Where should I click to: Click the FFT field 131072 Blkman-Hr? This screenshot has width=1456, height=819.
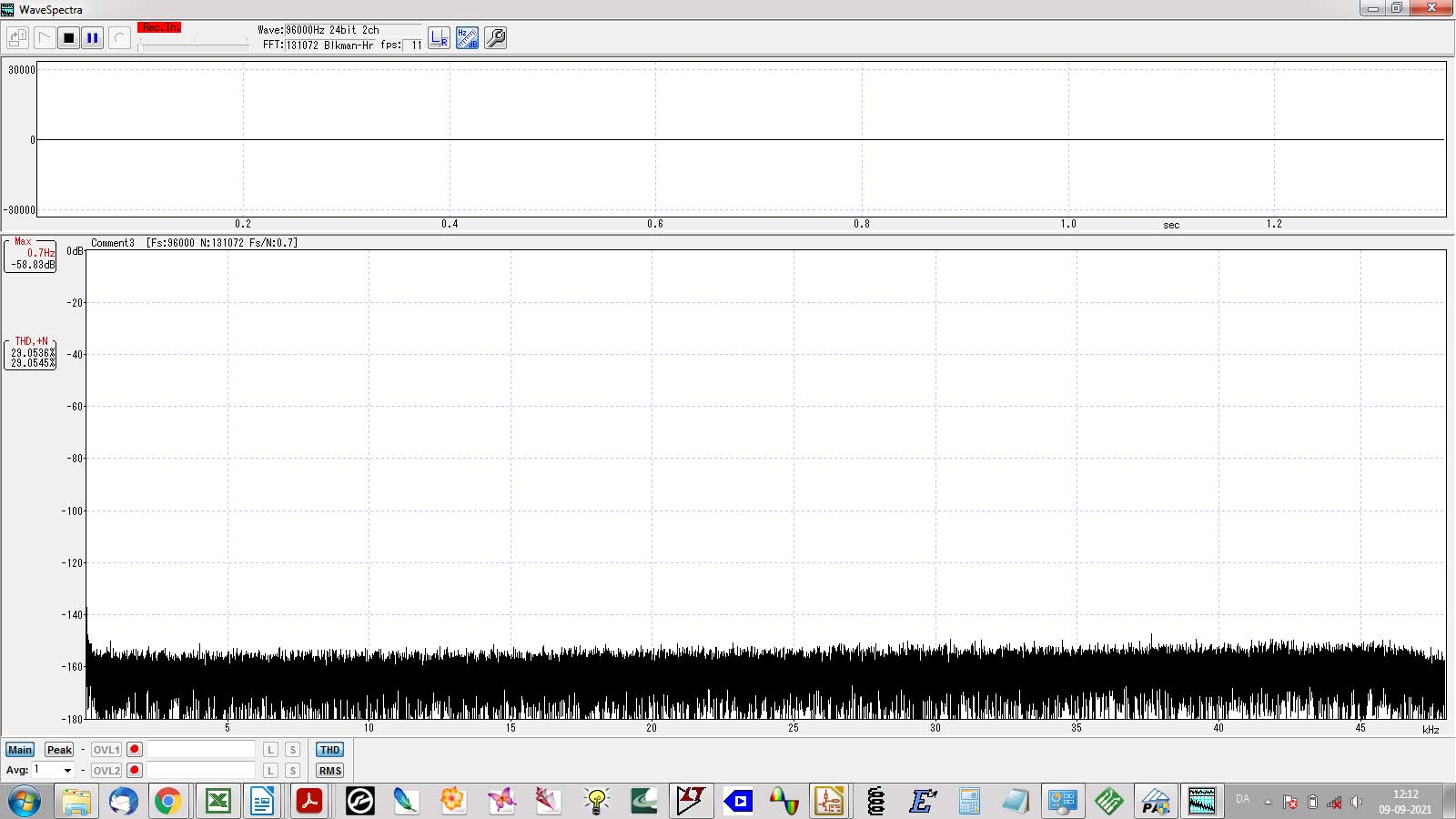pos(330,45)
